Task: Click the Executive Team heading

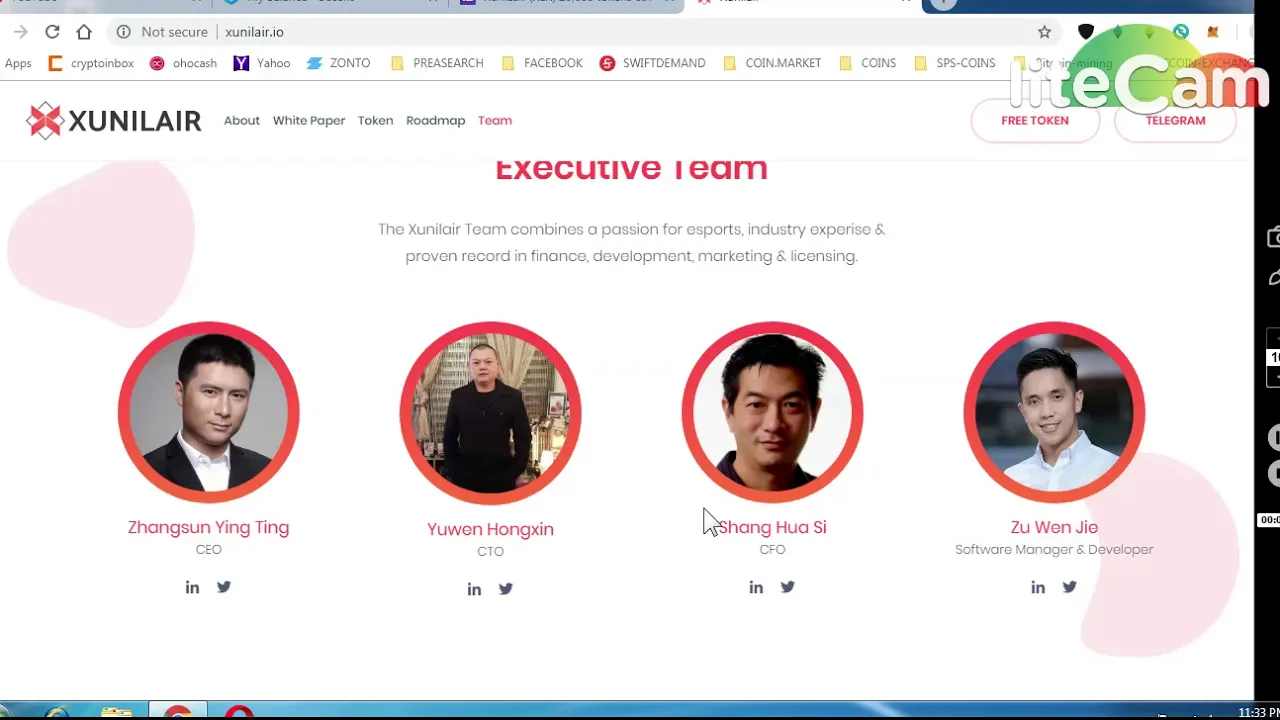Action: click(631, 168)
